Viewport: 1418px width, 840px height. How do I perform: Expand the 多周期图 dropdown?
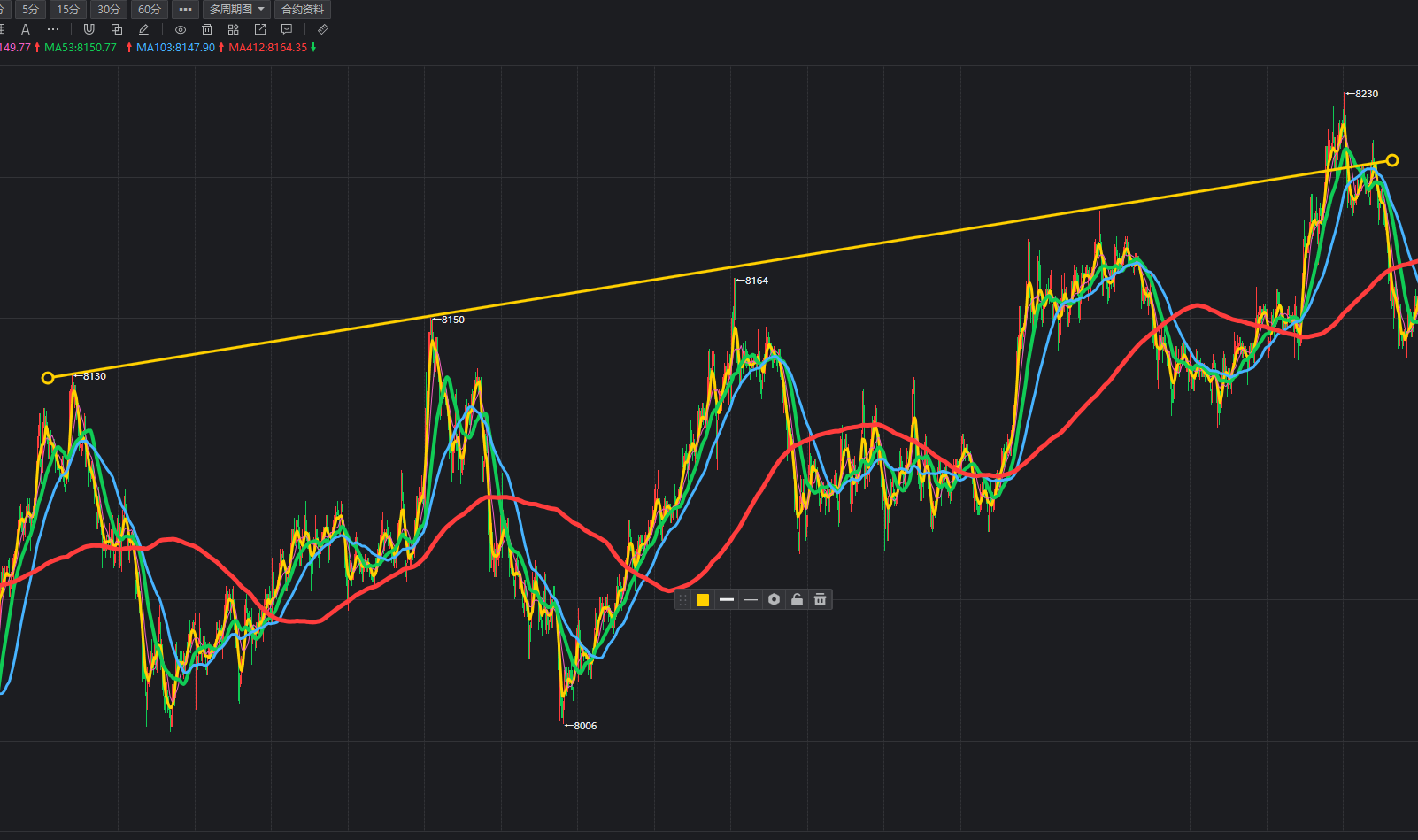click(236, 9)
